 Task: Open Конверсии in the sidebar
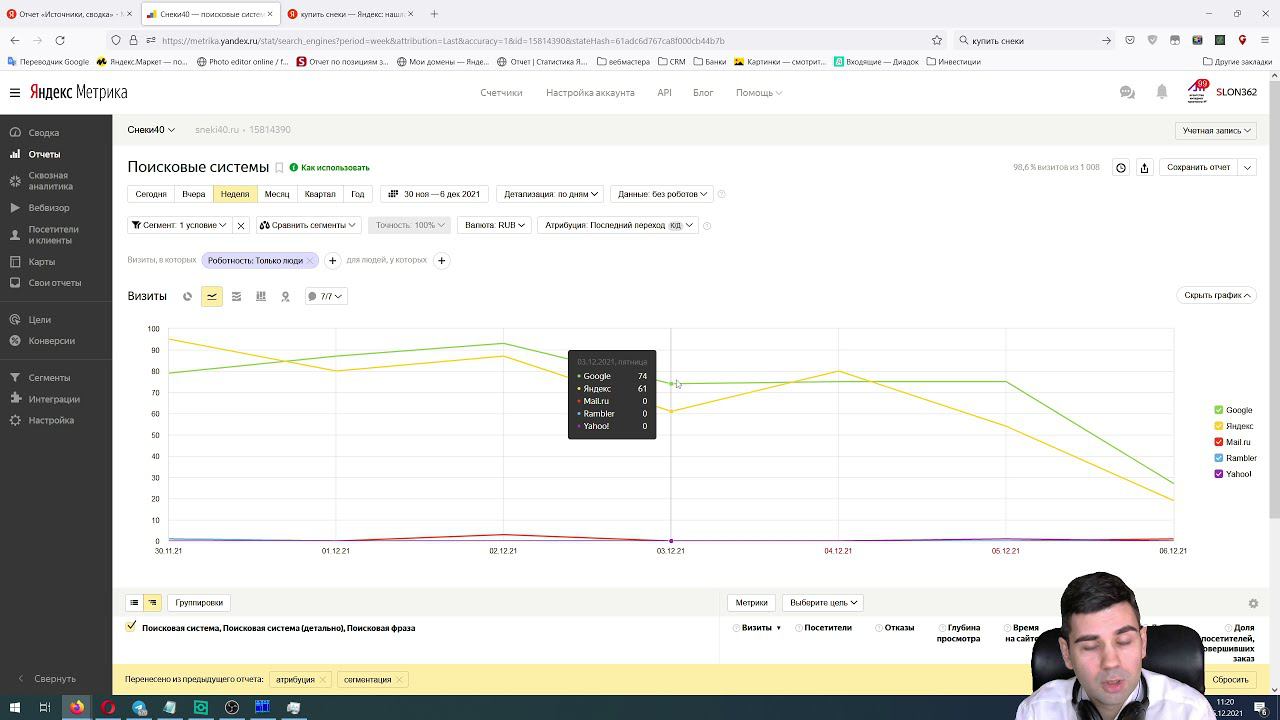(52, 341)
